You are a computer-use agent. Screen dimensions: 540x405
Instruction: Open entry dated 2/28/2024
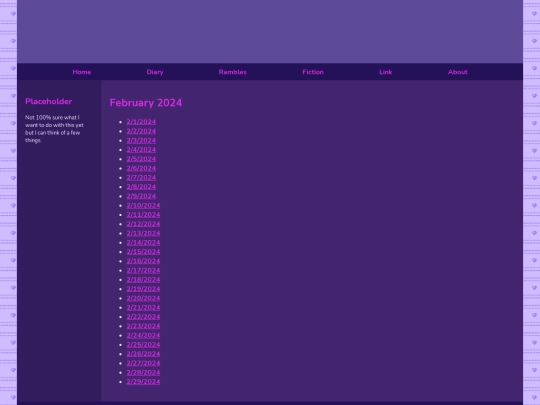tap(143, 373)
